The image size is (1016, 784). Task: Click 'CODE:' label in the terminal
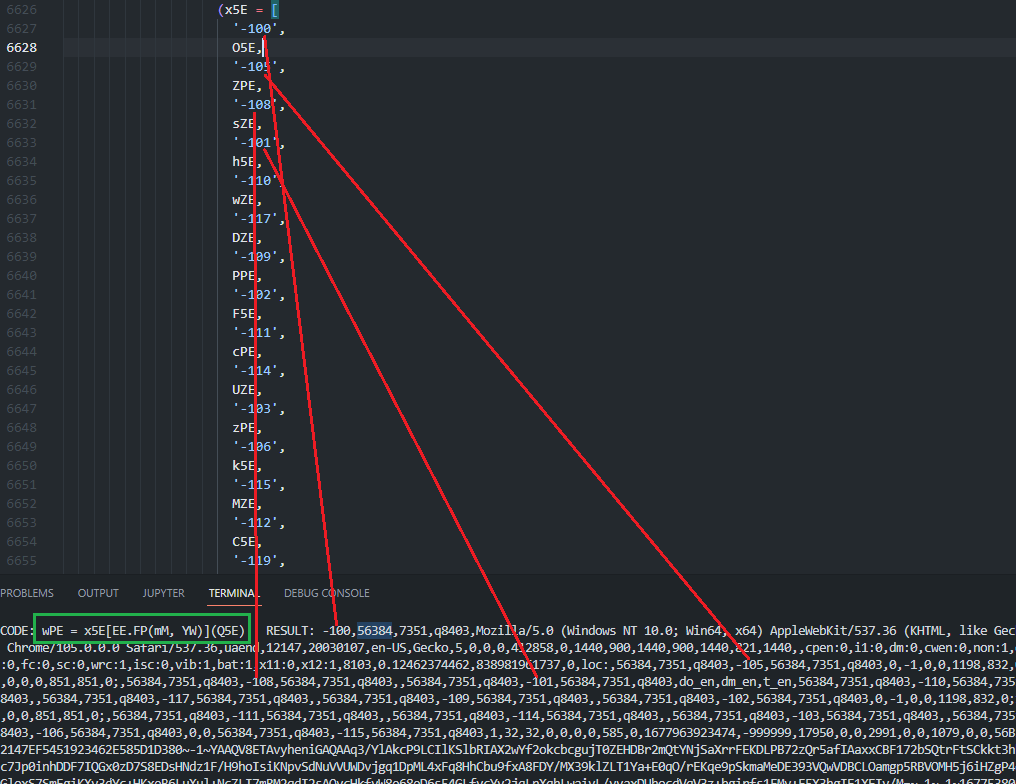click(17, 630)
